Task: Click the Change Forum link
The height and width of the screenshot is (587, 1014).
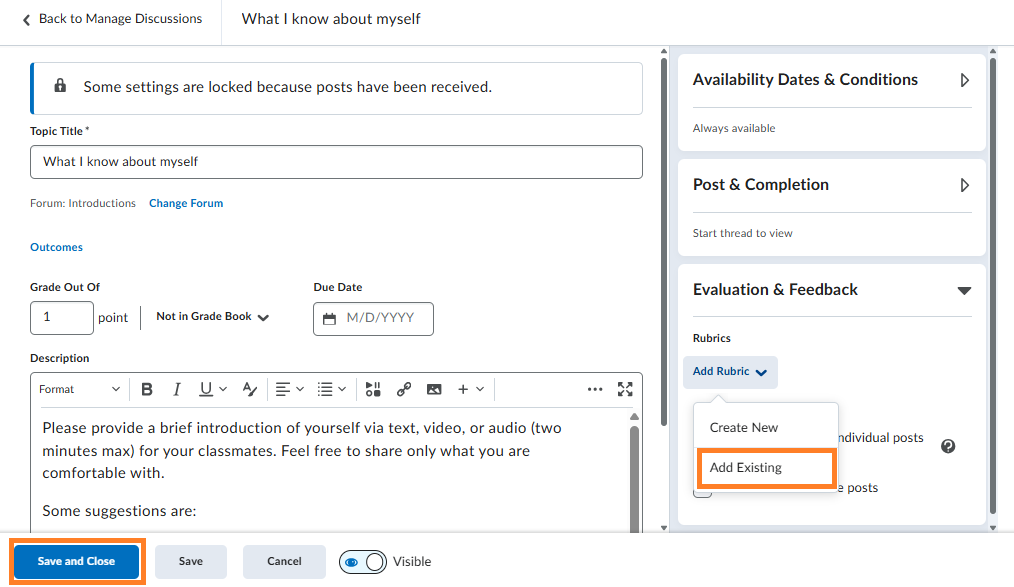Action: tap(185, 203)
